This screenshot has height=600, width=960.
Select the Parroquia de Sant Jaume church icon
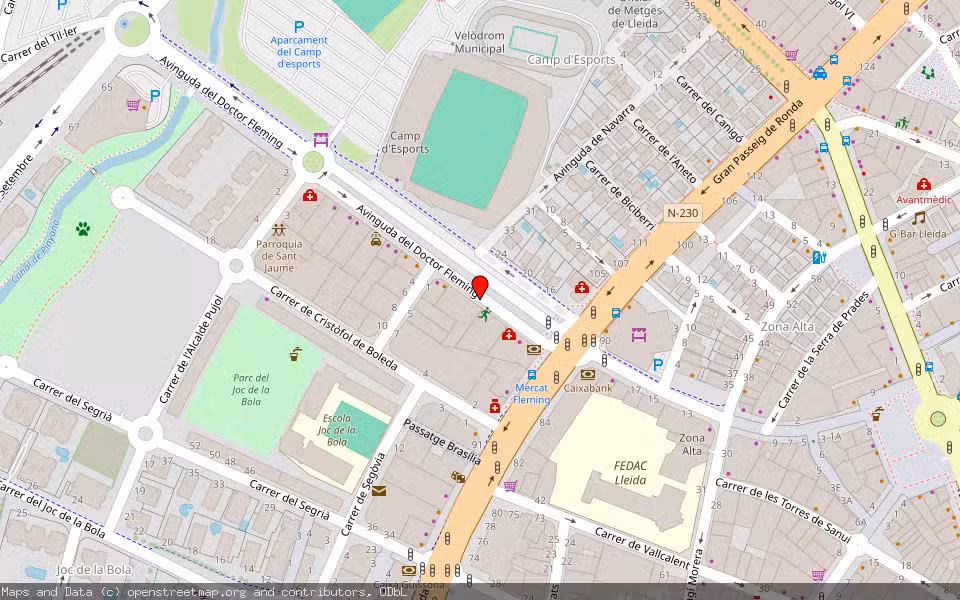coord(279,230)
